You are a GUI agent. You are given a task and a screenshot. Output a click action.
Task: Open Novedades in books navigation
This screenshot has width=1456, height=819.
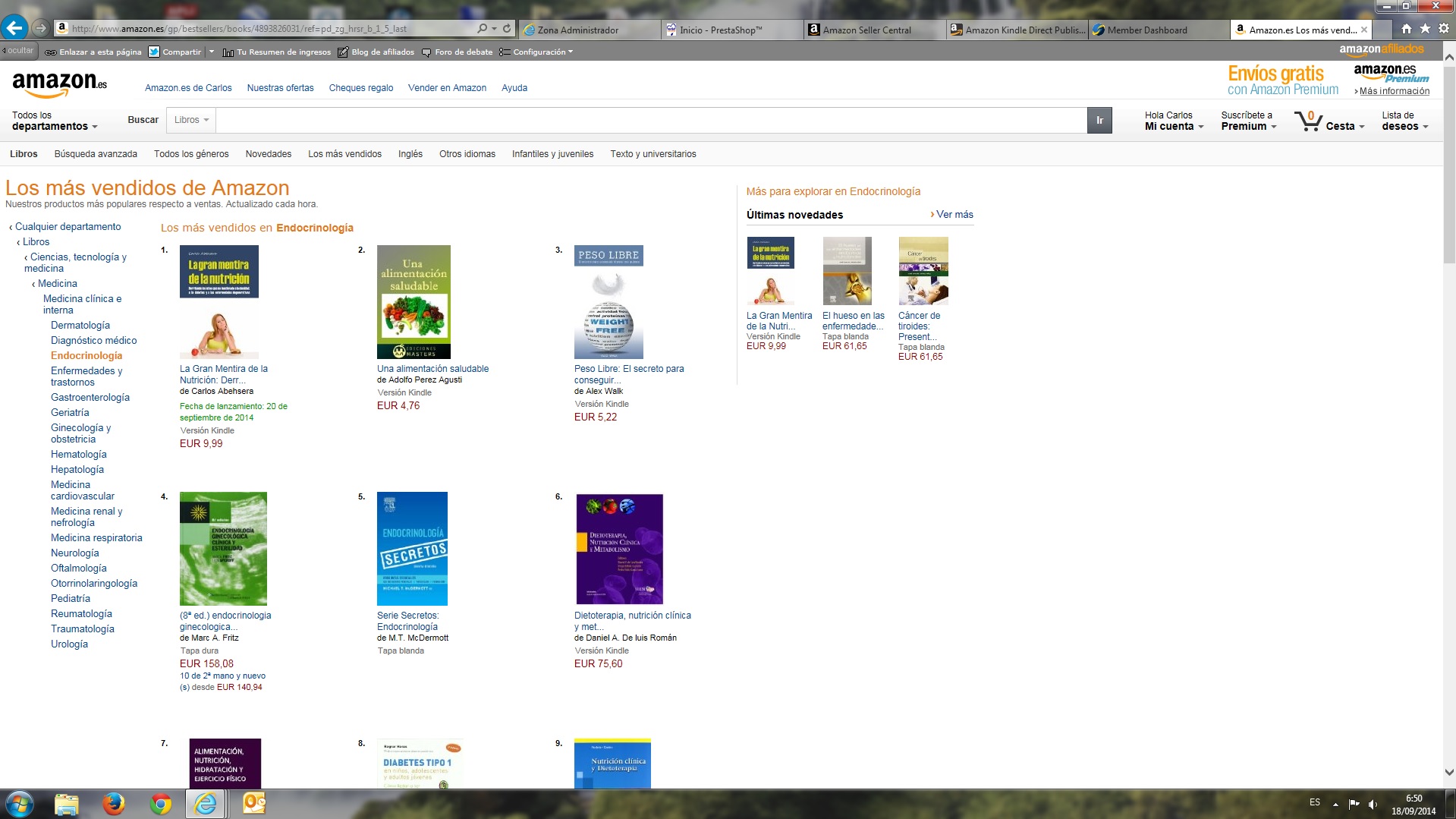[268, 154]
